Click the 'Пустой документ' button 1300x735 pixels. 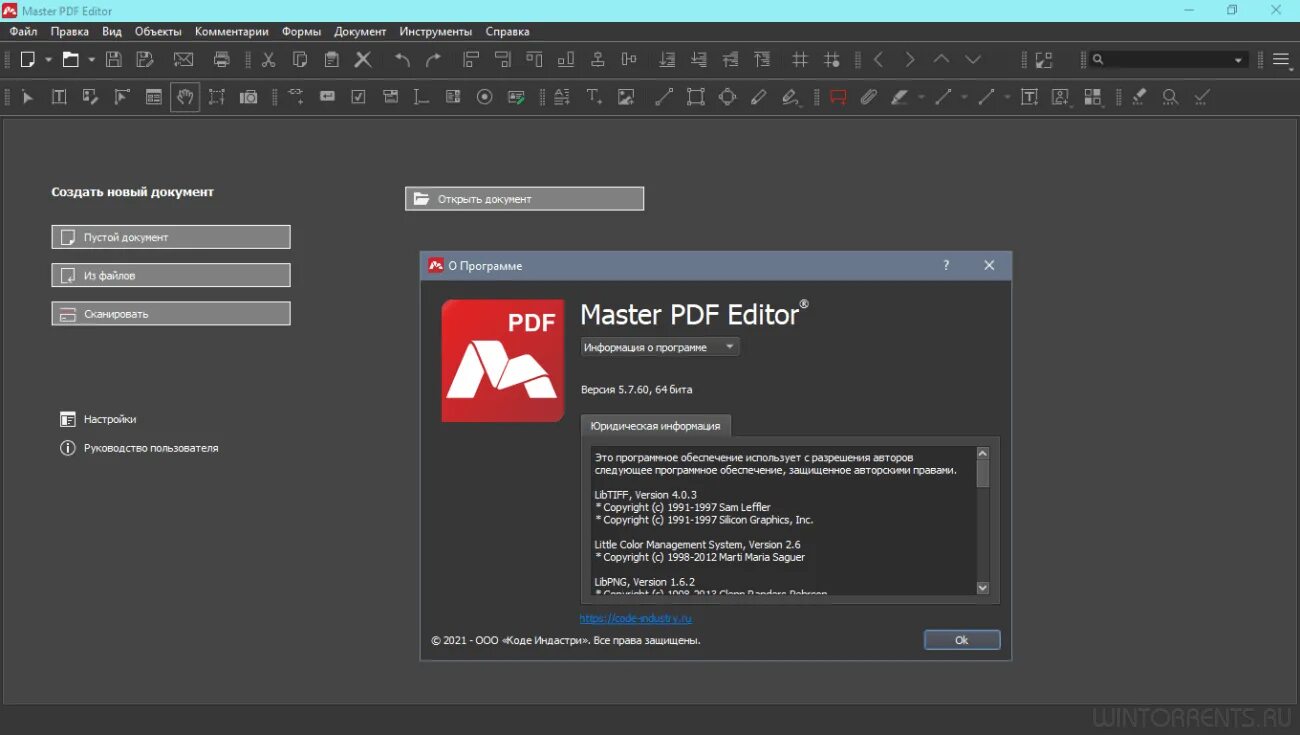(x=171, y=237)
